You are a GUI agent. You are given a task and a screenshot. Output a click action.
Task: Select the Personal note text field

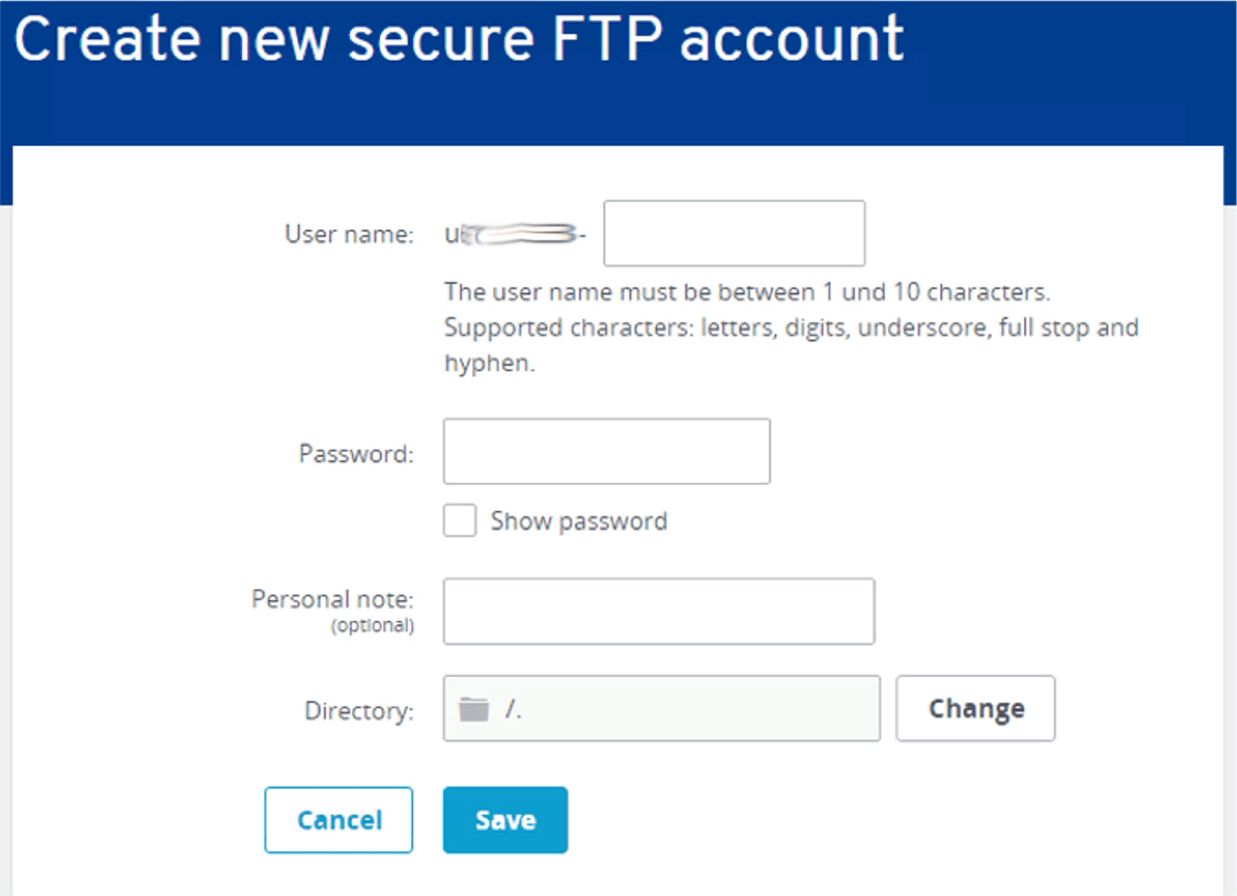[x=659, y=611]
